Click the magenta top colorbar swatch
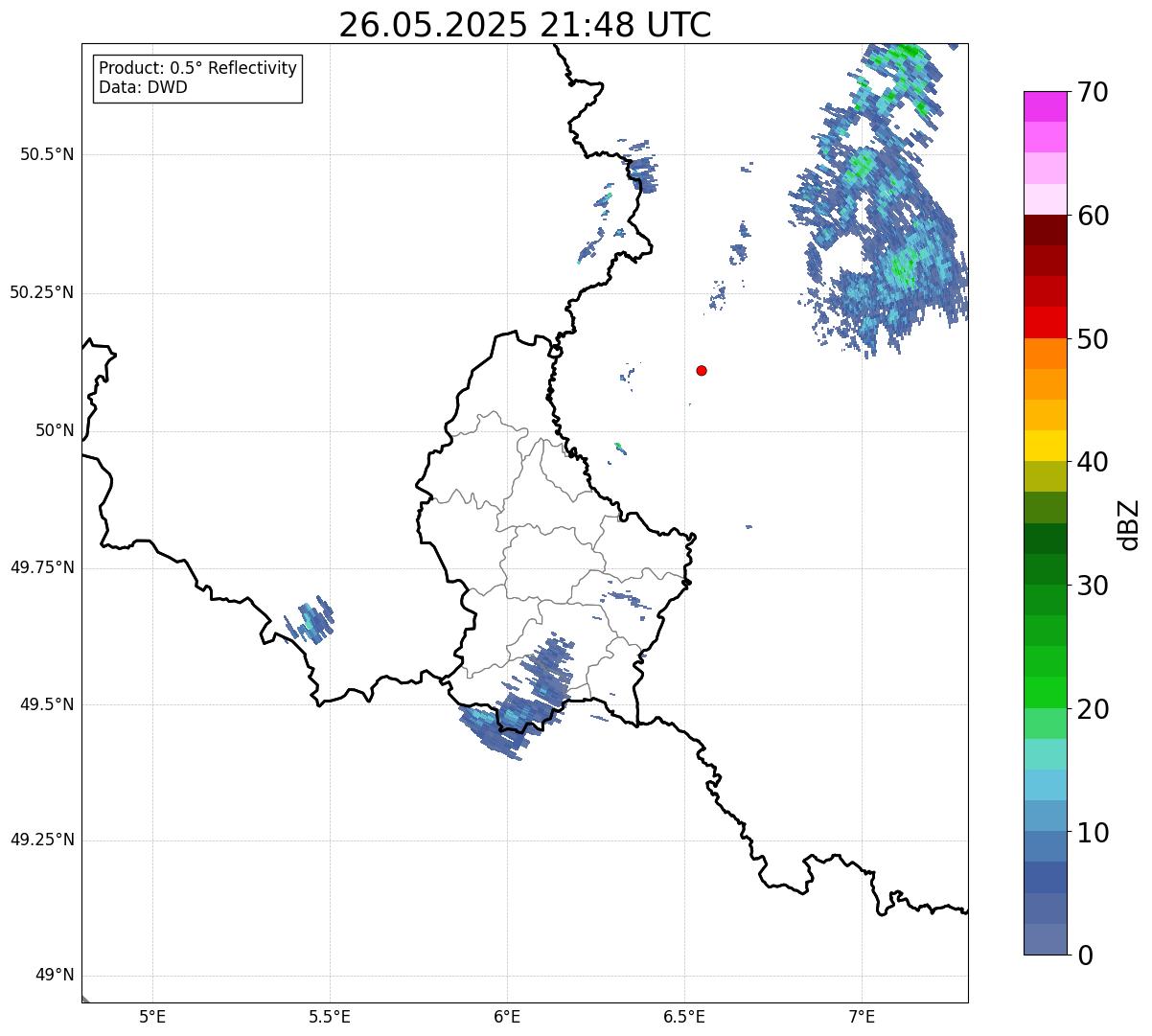 coord(1046,106)
